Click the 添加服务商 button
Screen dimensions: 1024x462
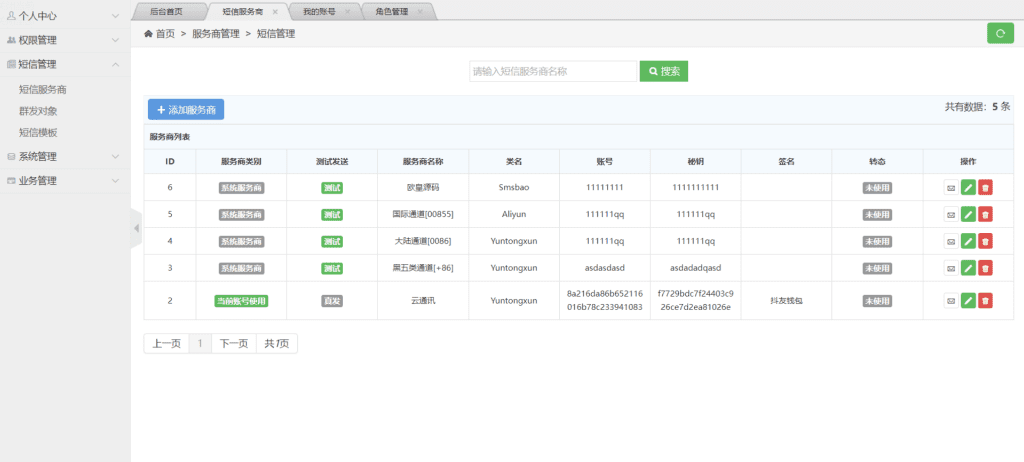[x=186, y=110]
